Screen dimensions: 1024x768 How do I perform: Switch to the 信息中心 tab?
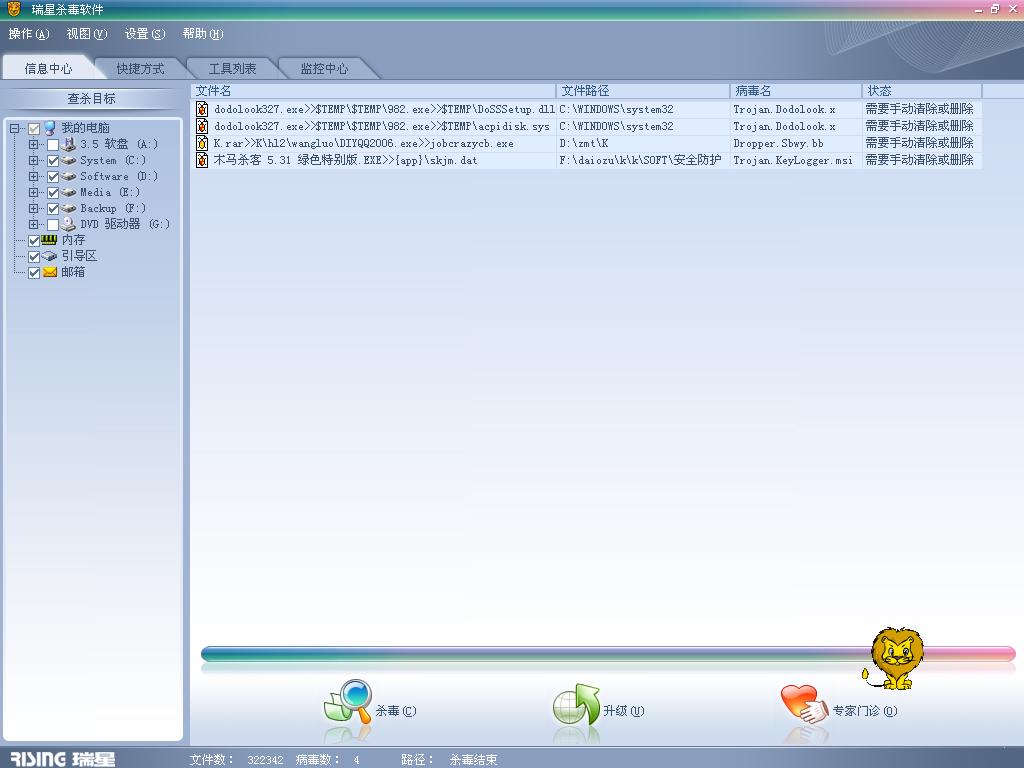pyautogui.click(x=48, y=69)
